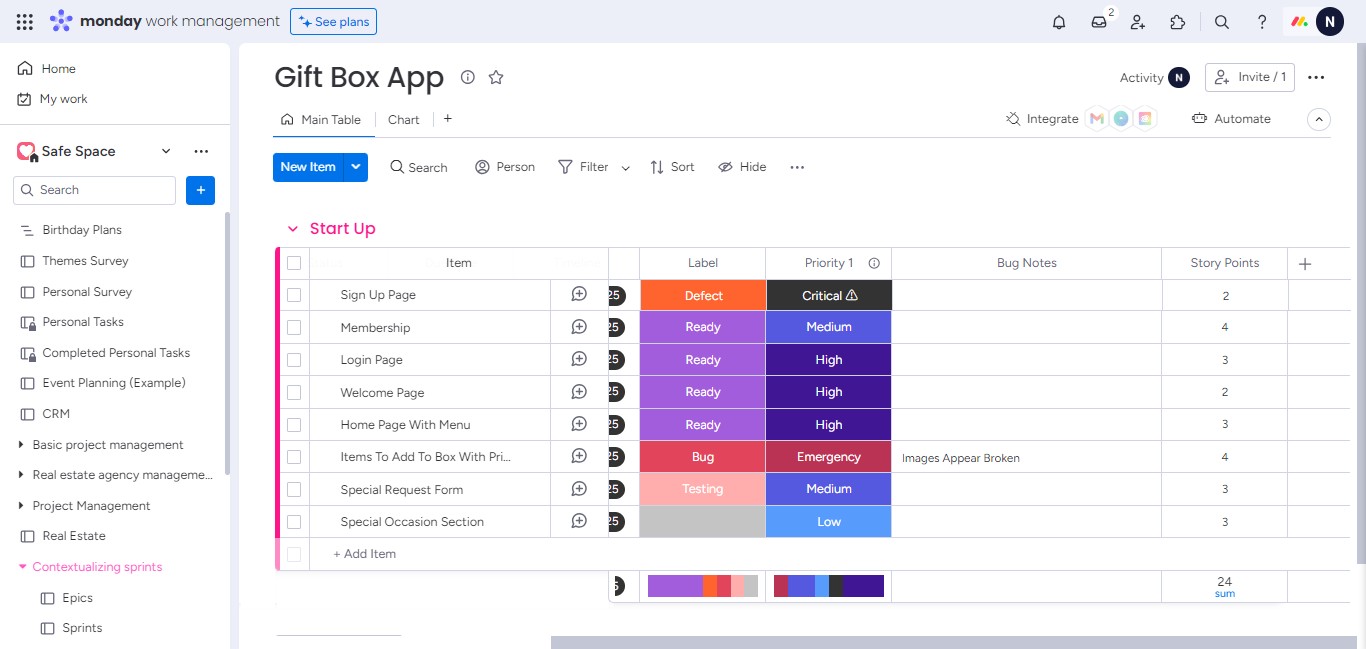Image resolution: width=1366 pixels, height=649 pixels.
Task: Add a new column with plus icon
Action: (1305, 264)
